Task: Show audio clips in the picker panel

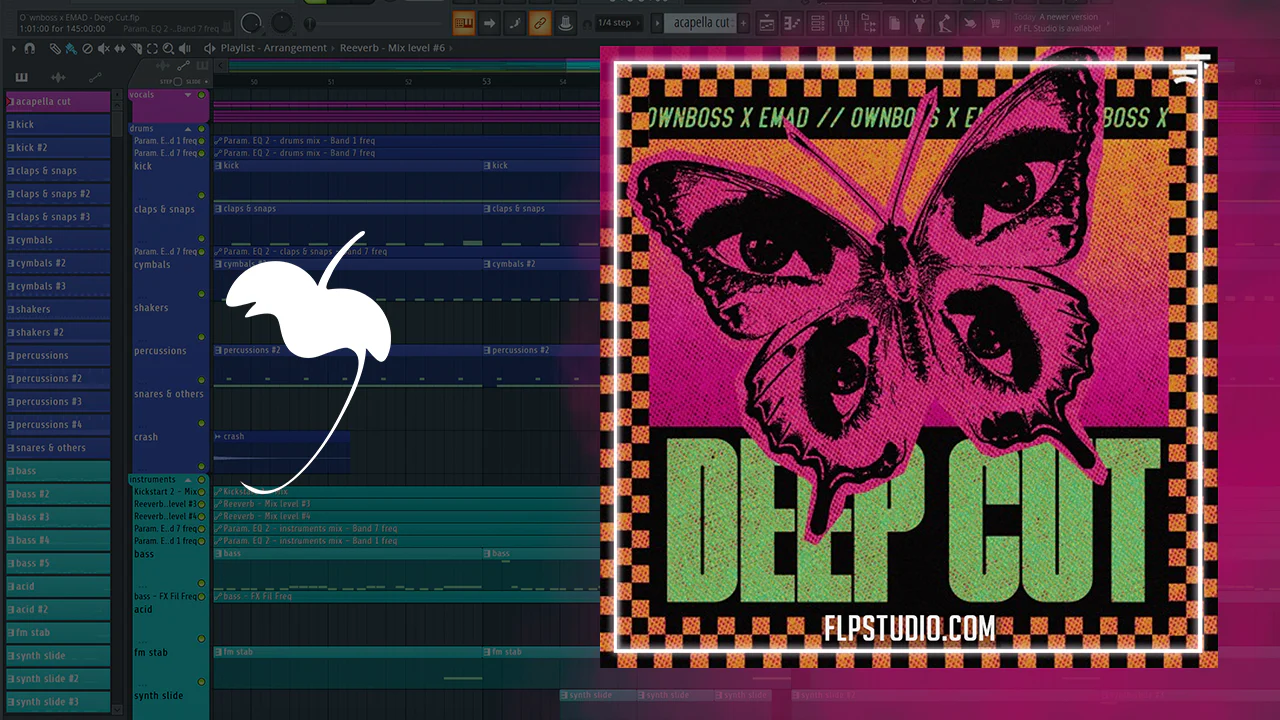Action: [x=58, y=78]
